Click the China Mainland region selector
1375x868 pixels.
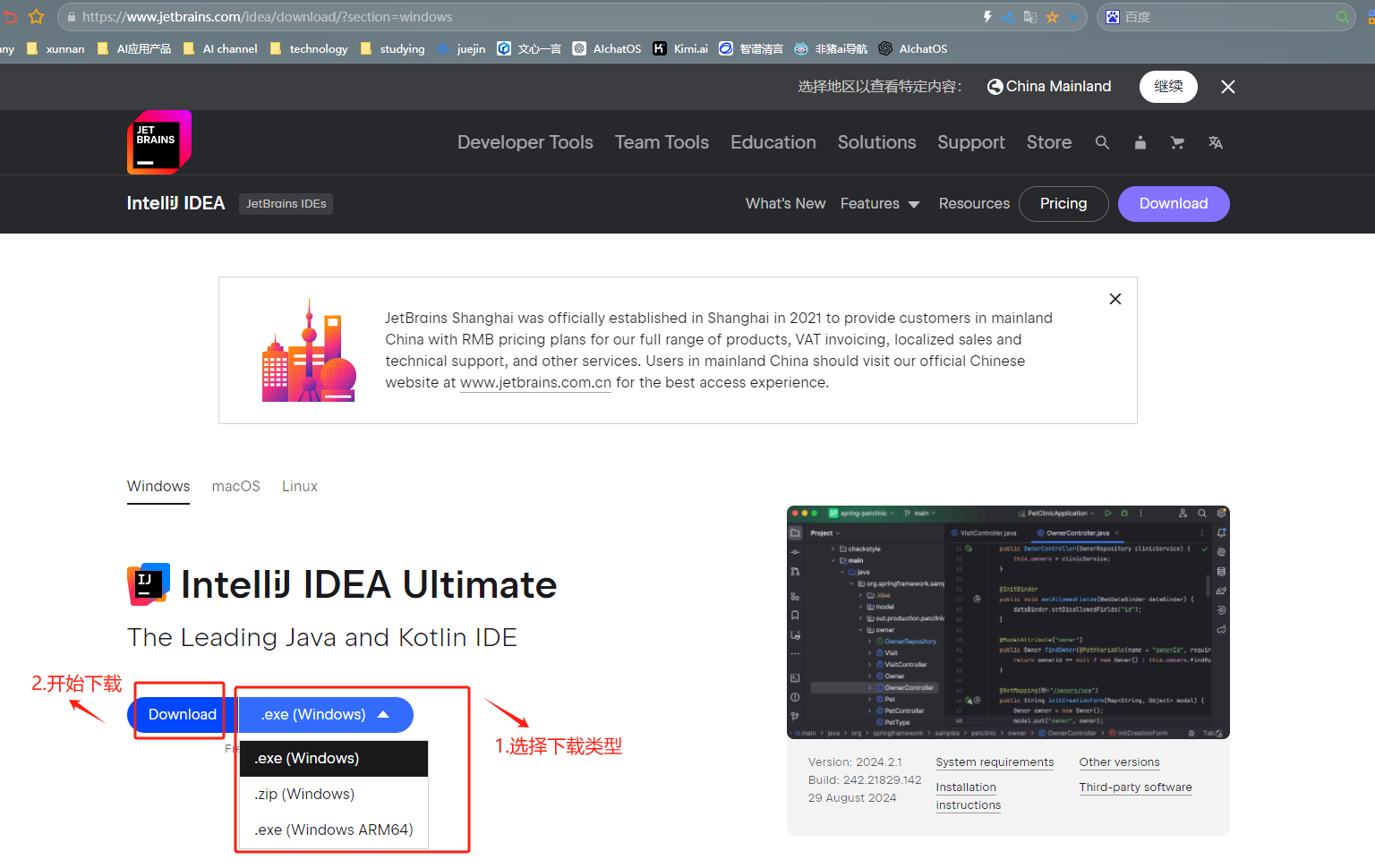(x=1049, y=87)
